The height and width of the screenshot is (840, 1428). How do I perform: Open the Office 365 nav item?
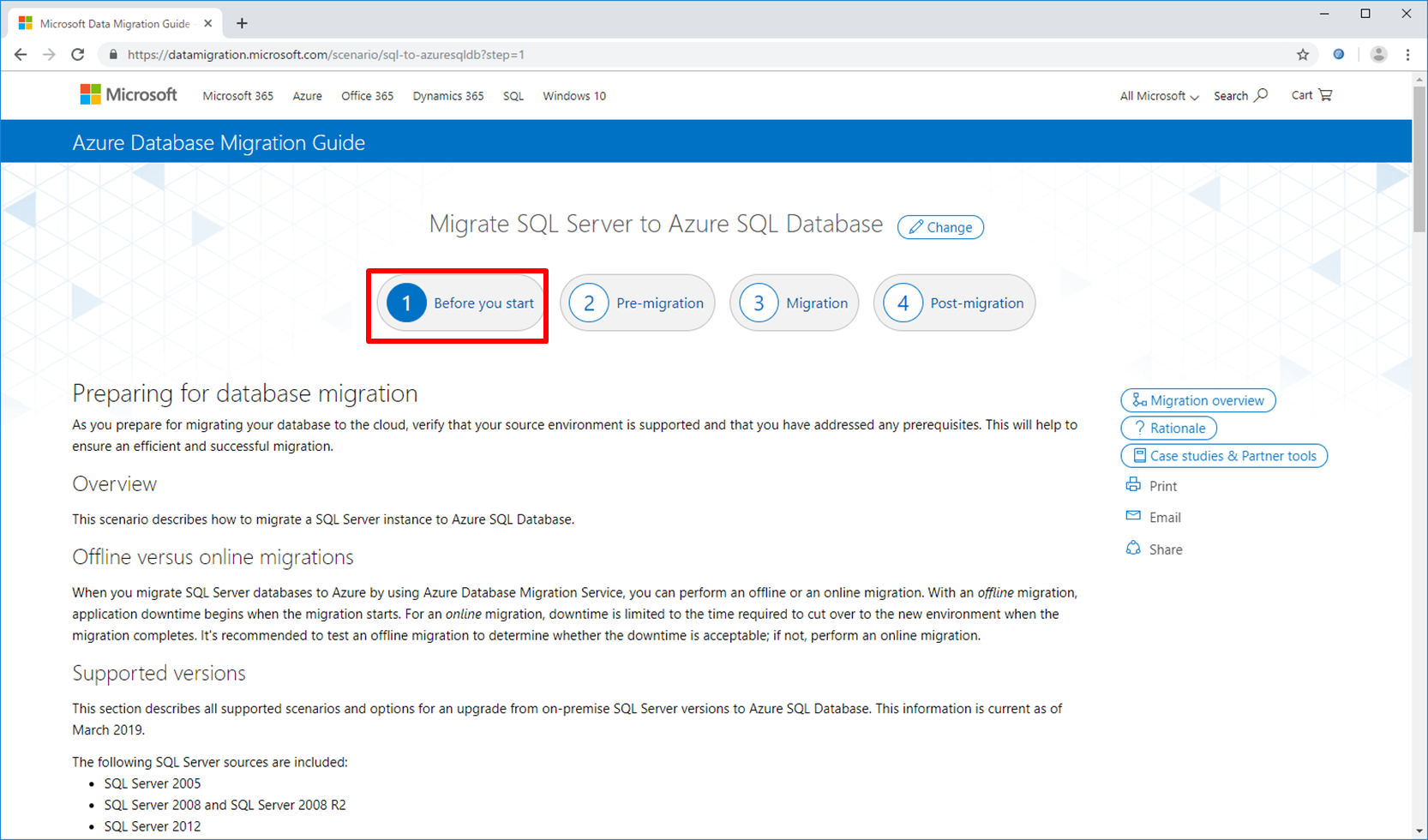pos(368,96)
